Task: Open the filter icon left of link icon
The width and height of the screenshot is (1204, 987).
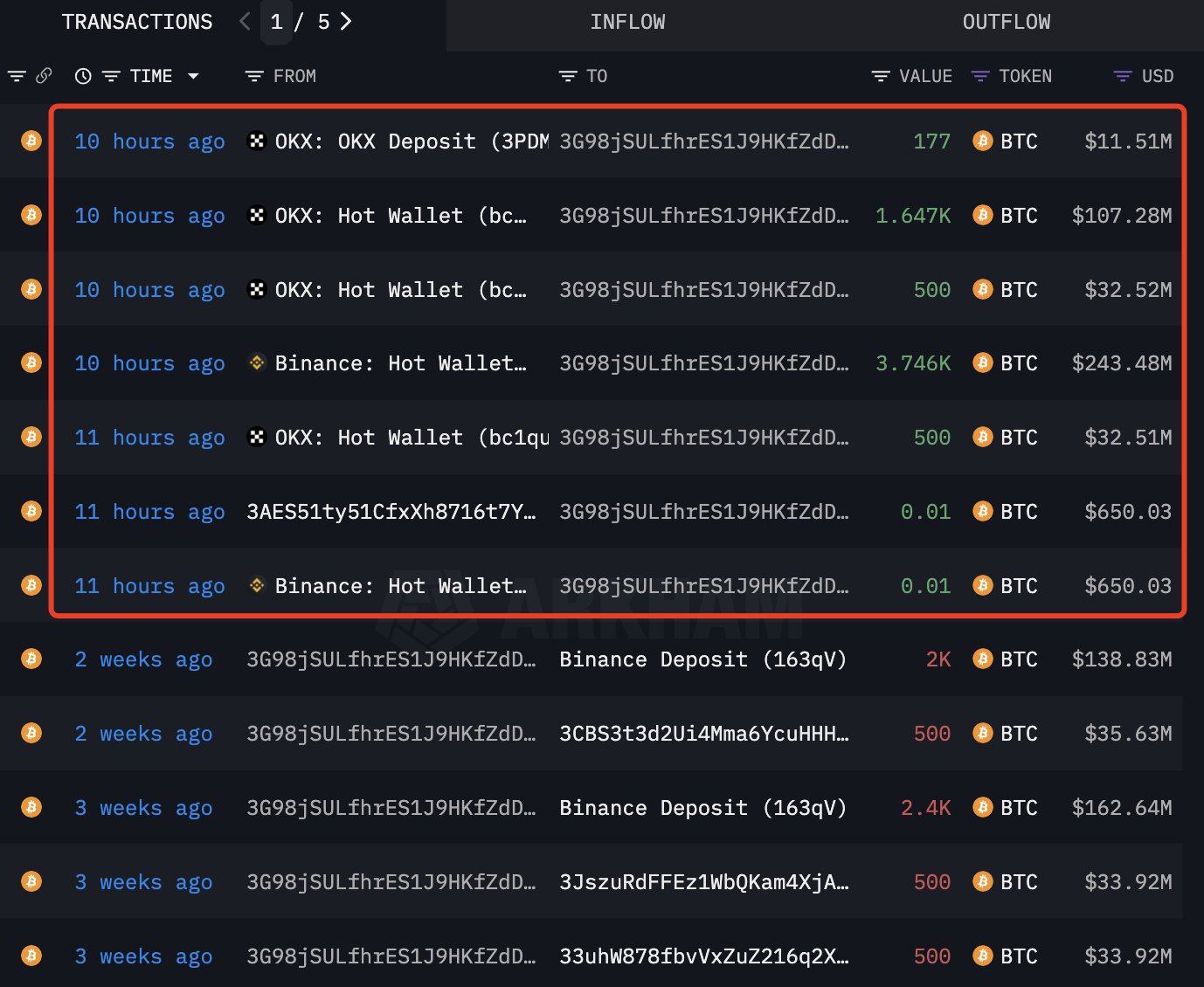Action: pyautogui.click(x=17, y=77)
